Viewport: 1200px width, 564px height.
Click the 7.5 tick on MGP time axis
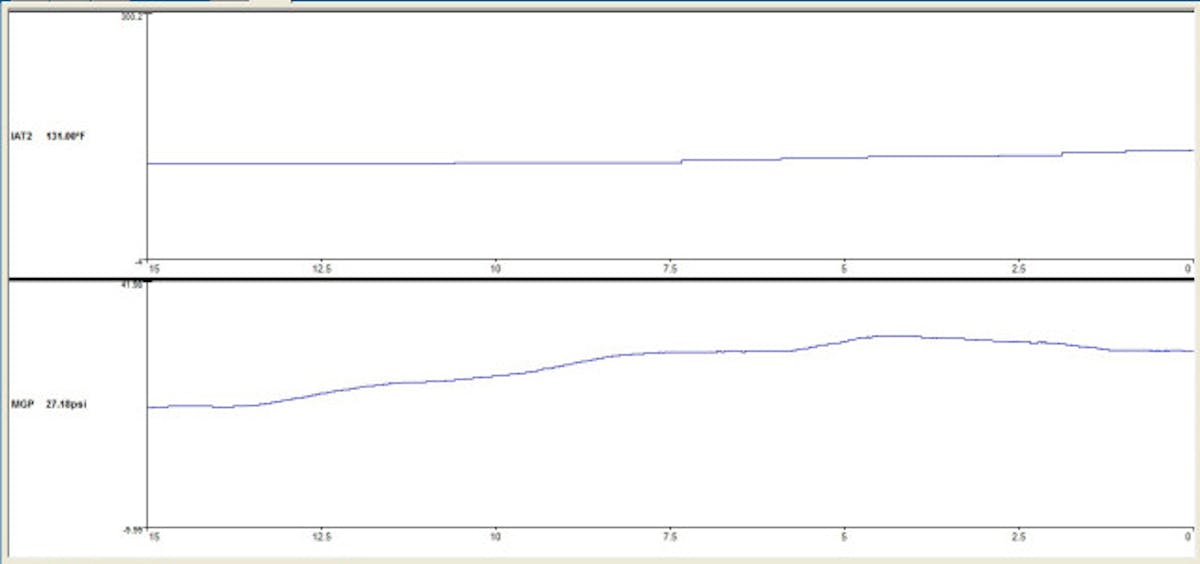670,537
